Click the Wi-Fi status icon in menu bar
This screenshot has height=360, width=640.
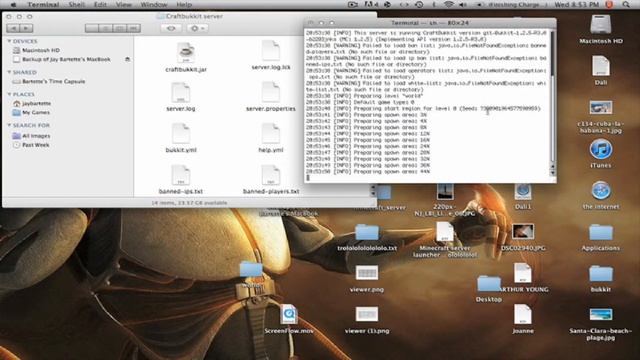[x=449, y=4]
